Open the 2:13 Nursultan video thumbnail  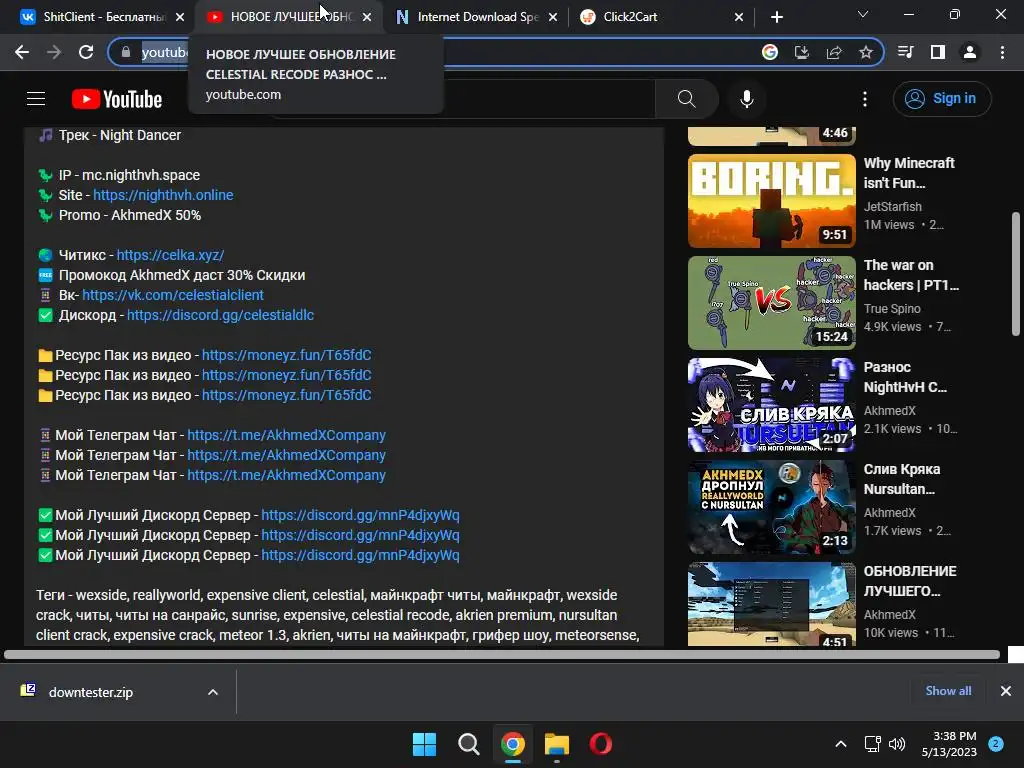(x=771, y=507)
